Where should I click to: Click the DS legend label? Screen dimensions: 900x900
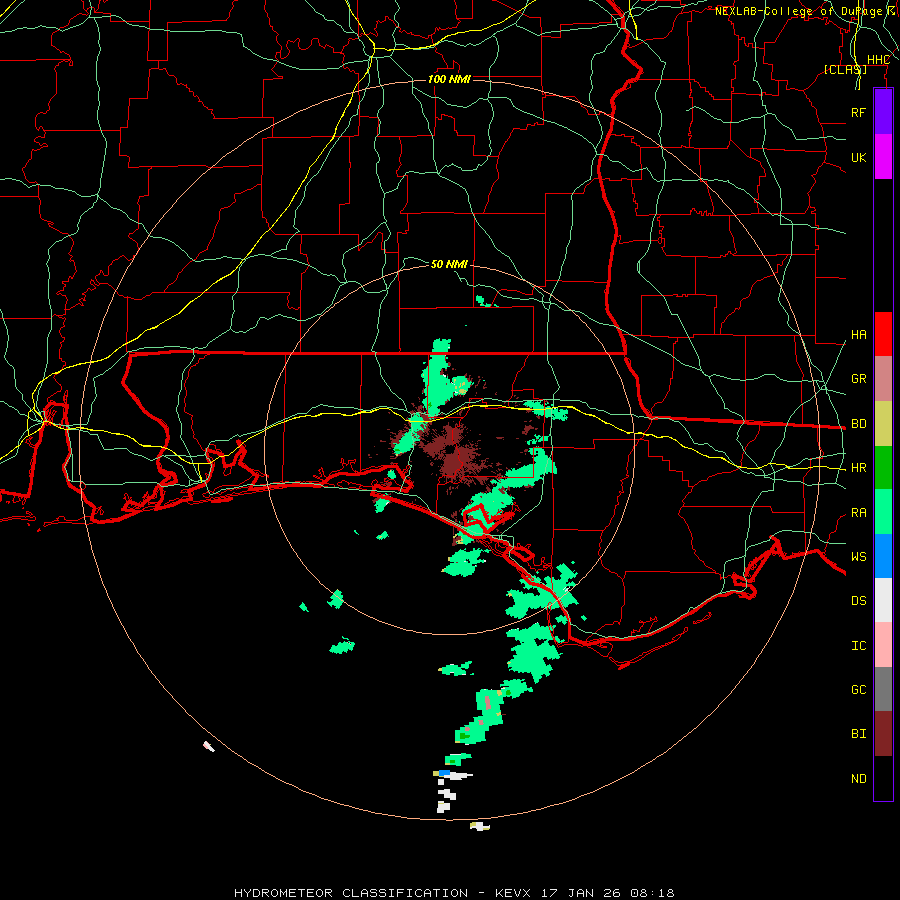(858, 600)
